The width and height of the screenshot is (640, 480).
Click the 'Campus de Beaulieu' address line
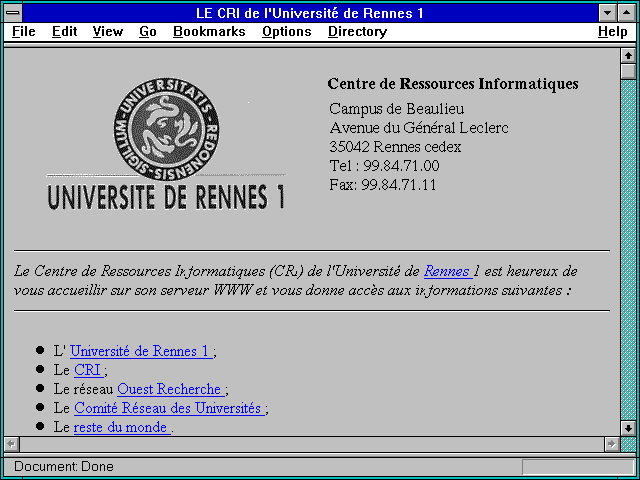pyautogui.click(x=397, y=109)
